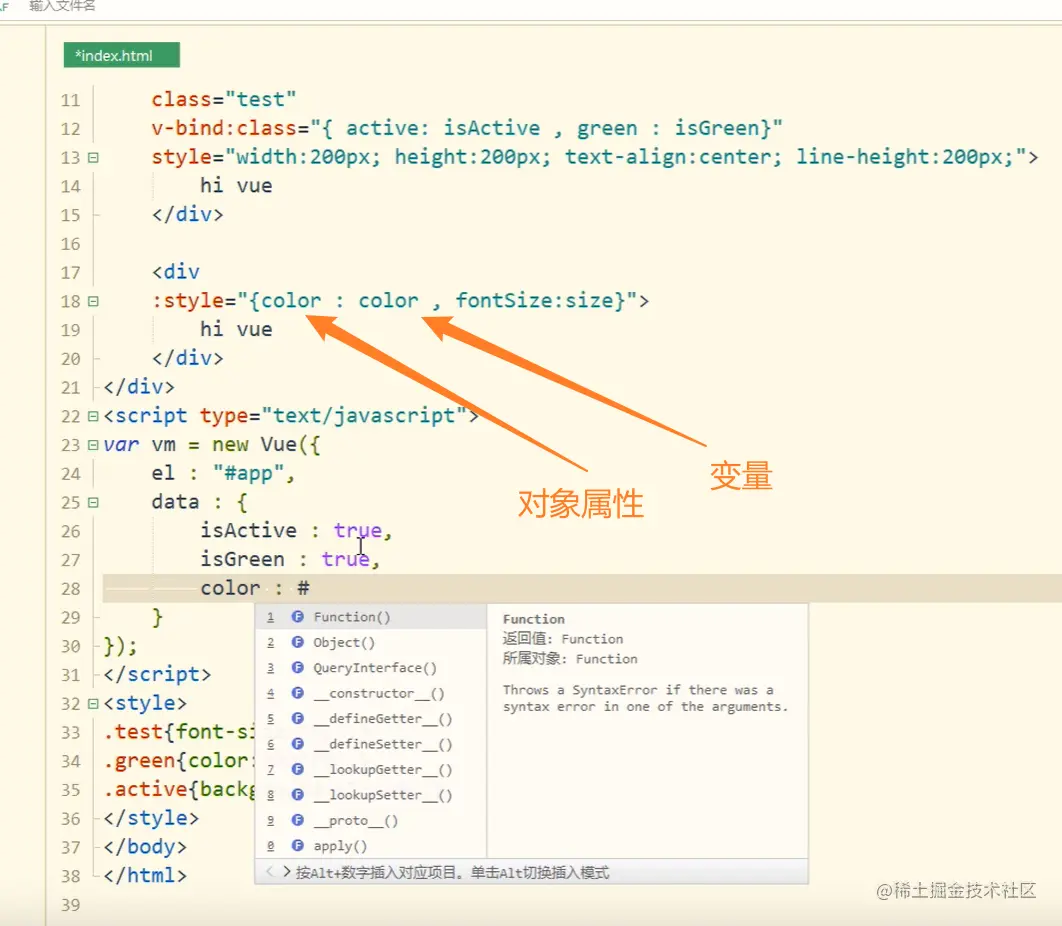Click the 'v-bind:class' attribute on line 12

224,128
